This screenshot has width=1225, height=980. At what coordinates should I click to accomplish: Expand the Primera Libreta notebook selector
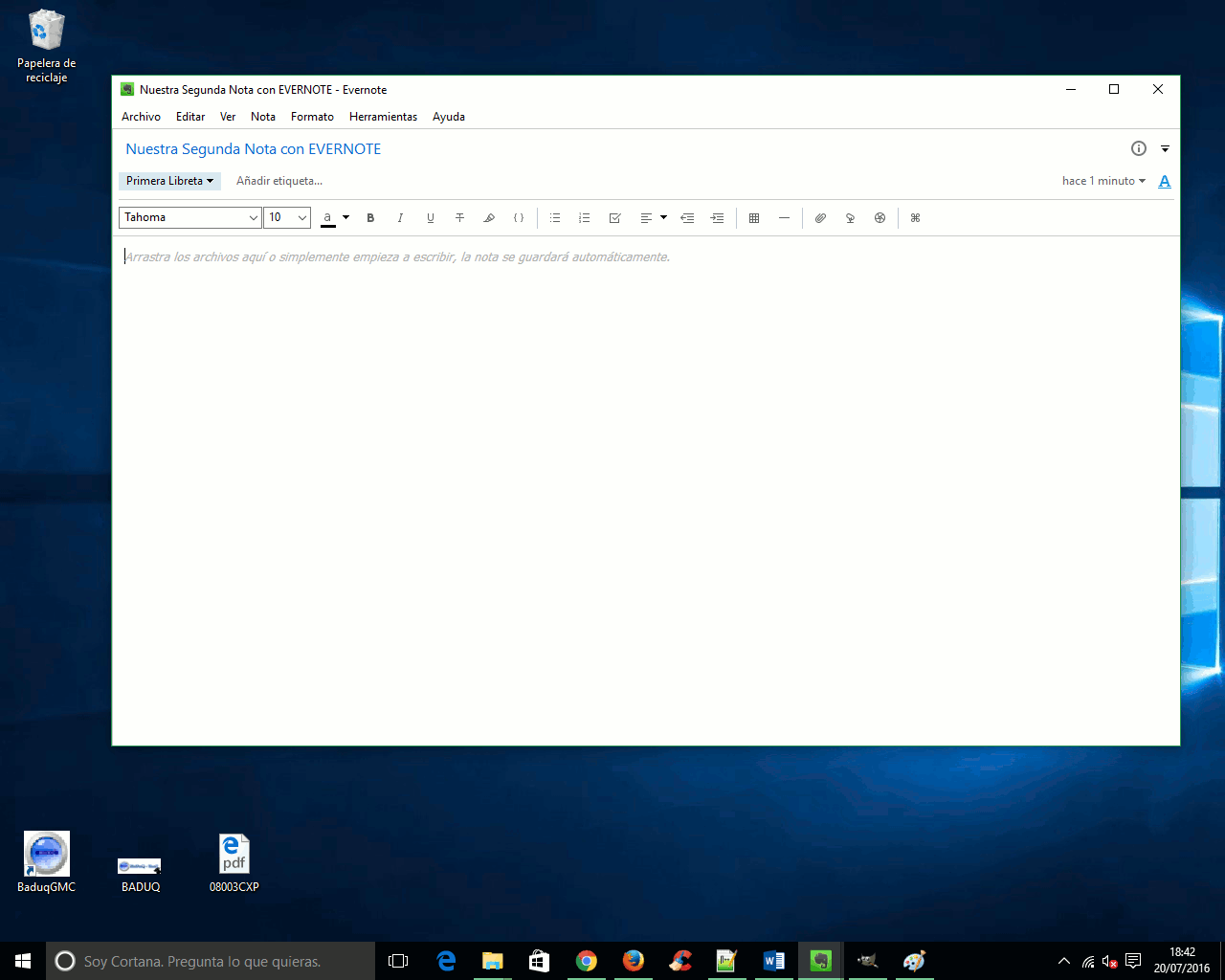point(169,181)
